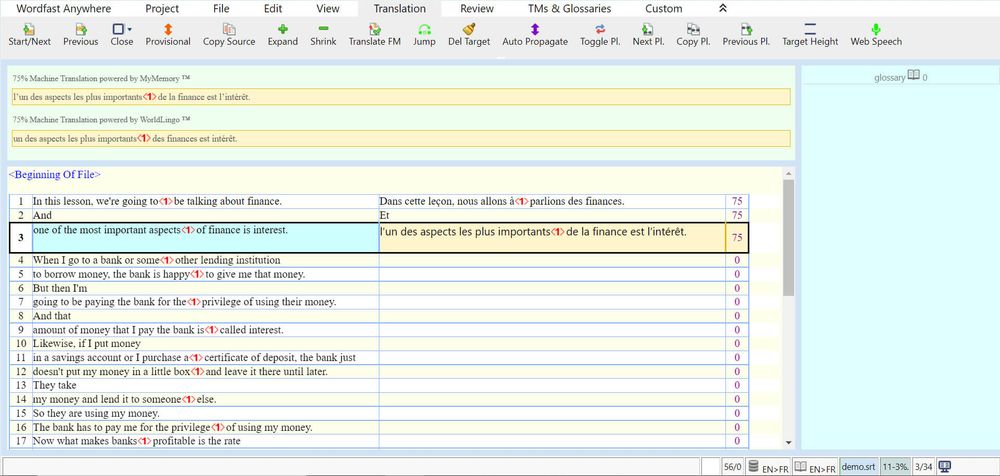1000x476 pixels.
Task: Click the Start/Next segment icon
Action: click(x=29, y=29)
